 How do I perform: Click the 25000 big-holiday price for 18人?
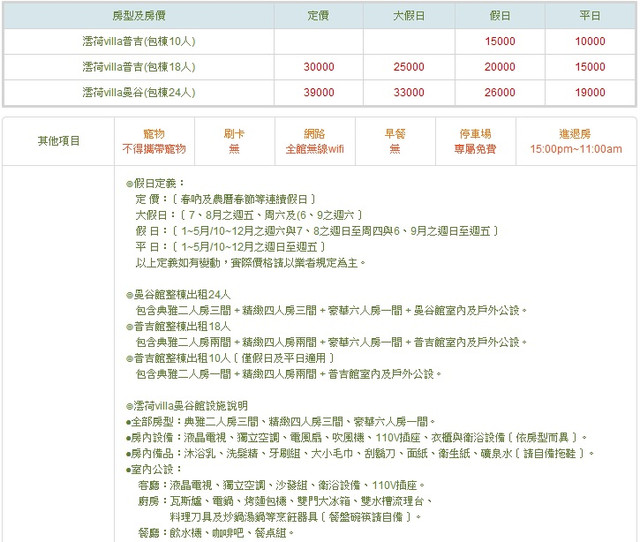[x=409, y=67]
